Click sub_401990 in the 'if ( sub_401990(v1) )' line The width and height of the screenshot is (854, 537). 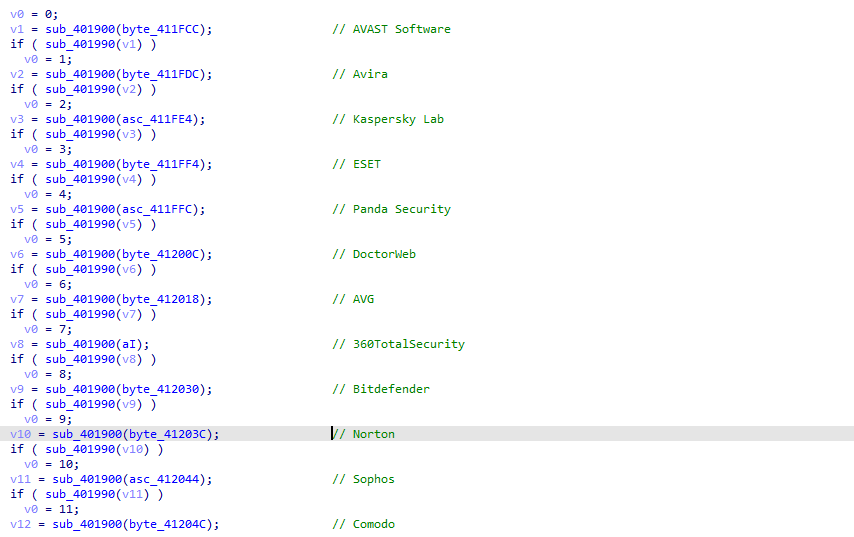80,44
